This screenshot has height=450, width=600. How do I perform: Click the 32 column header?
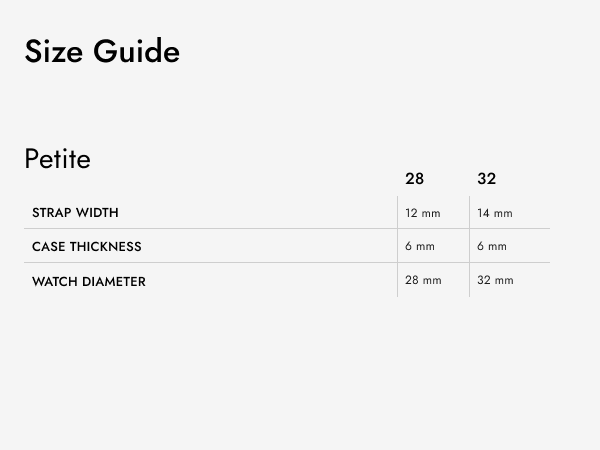tap(486, 179)
